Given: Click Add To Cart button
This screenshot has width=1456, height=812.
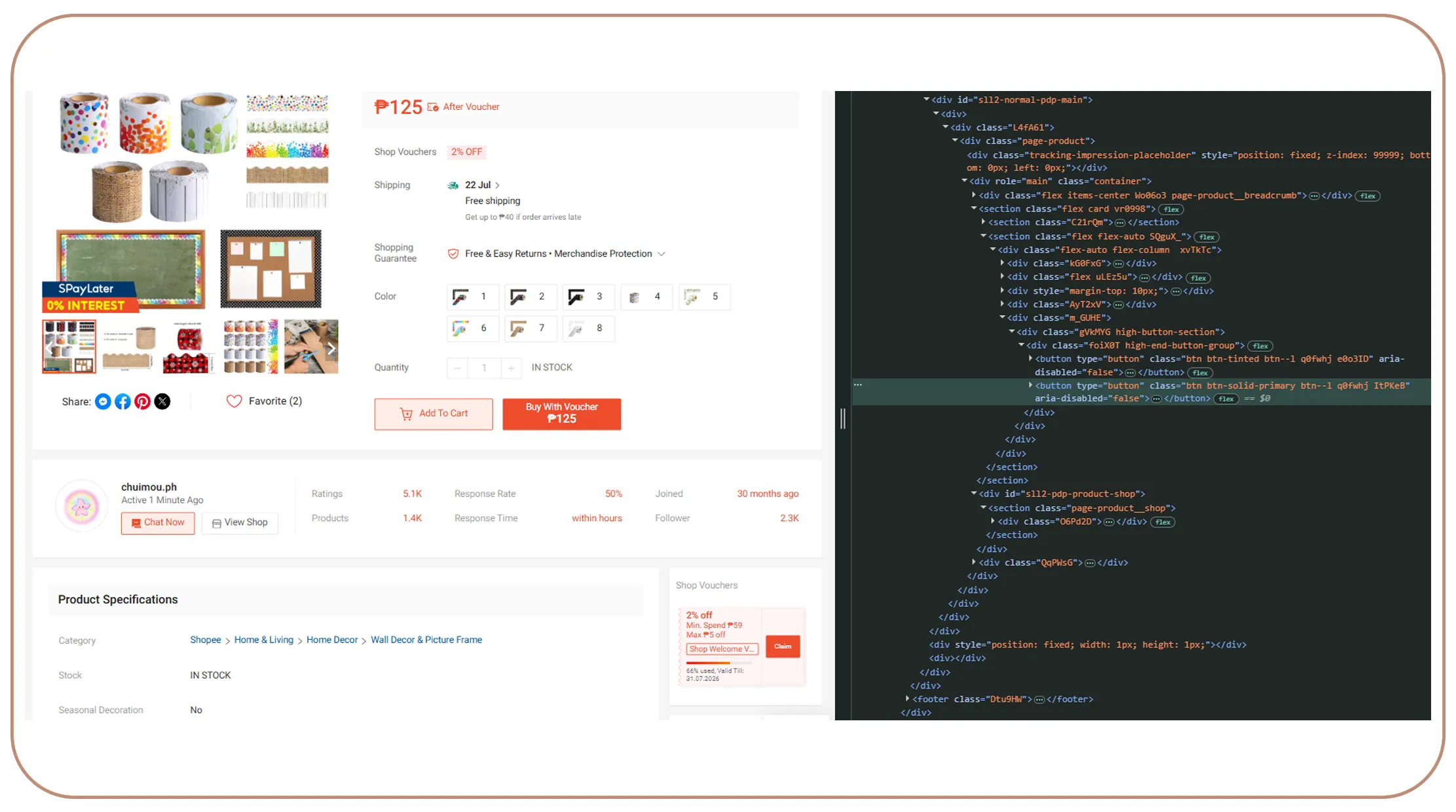Looking at the screenshot, I should 434,414.
